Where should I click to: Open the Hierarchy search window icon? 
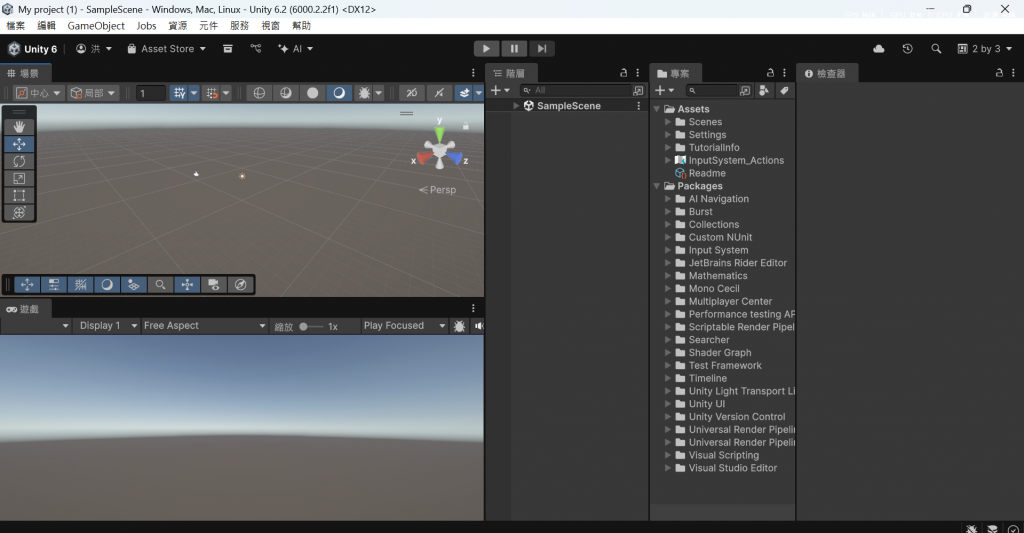(x=638, y=91)
